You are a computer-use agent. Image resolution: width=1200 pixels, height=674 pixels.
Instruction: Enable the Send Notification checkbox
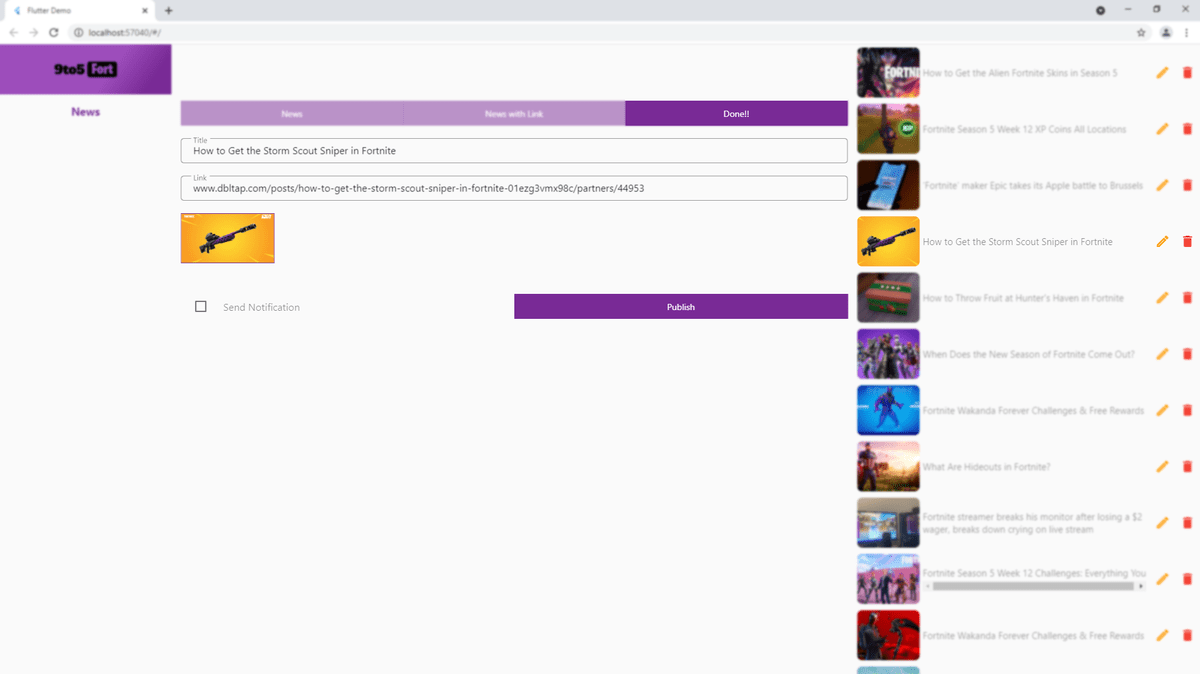tap(200, 306)
